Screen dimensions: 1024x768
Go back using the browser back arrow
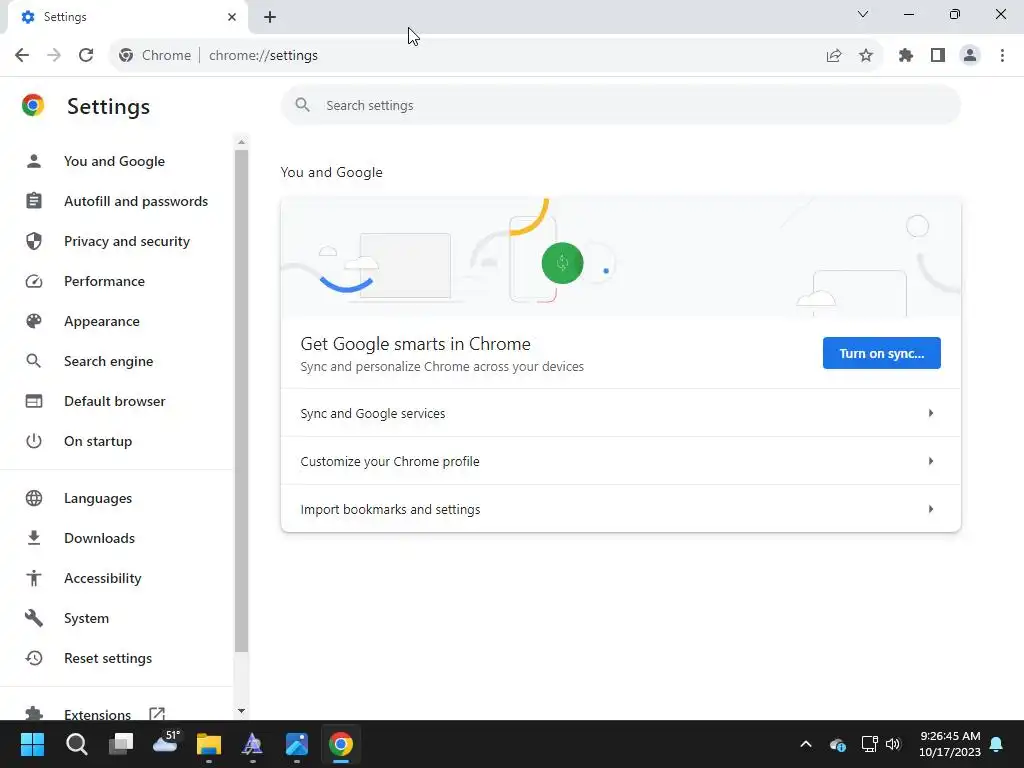[x=22, y=56]
